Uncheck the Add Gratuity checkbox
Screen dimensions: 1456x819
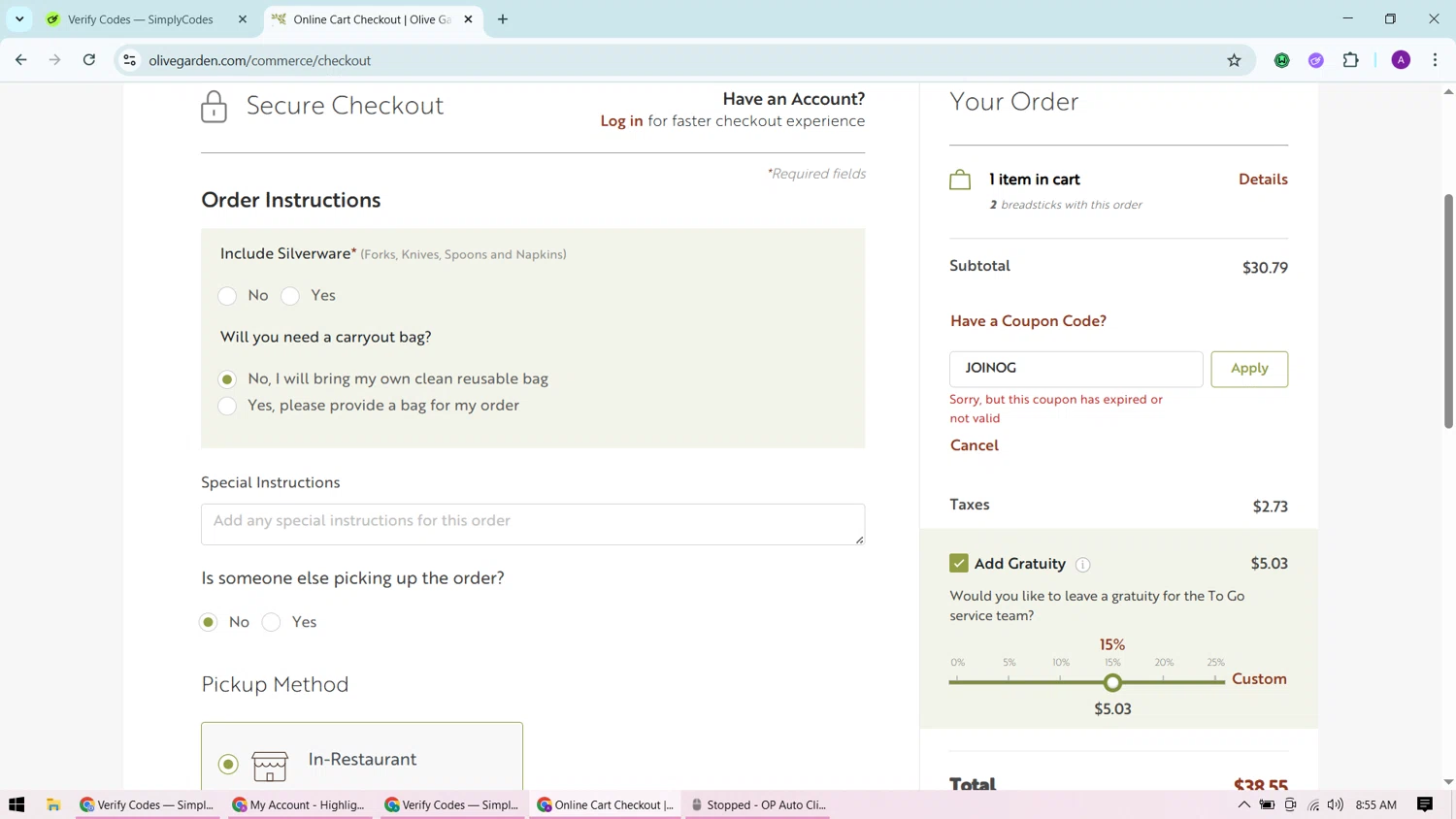point(959,564)
